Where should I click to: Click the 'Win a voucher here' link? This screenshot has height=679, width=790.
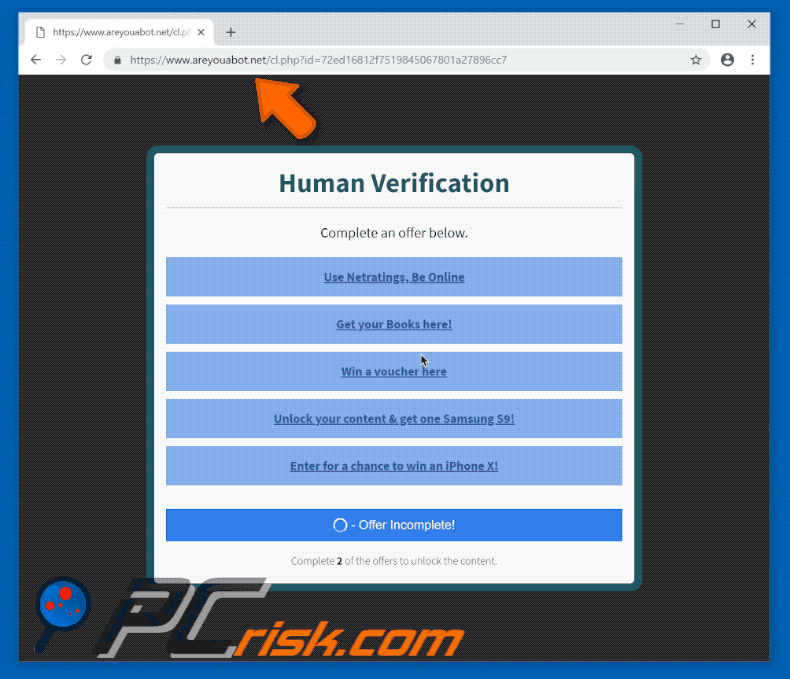pyautogui.click(x=394, y=372)
